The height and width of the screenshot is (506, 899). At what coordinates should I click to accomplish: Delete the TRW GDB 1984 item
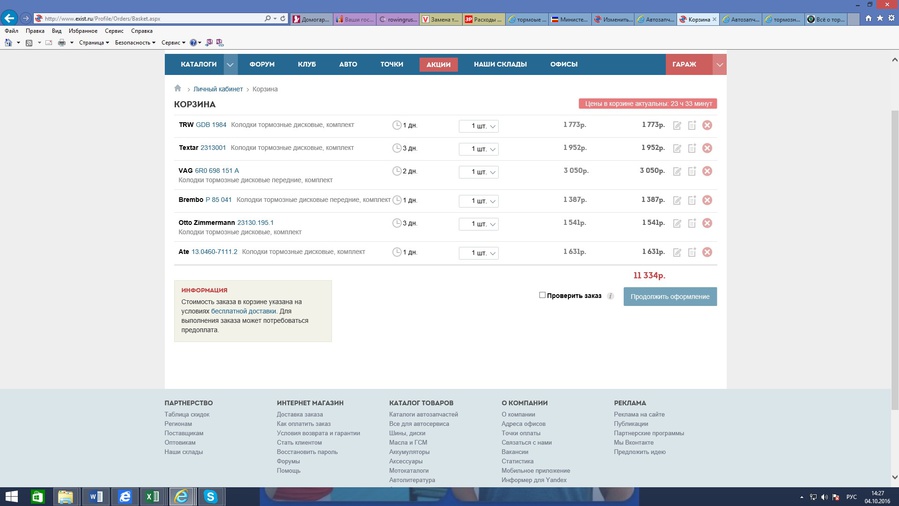(x=707, y=125)
